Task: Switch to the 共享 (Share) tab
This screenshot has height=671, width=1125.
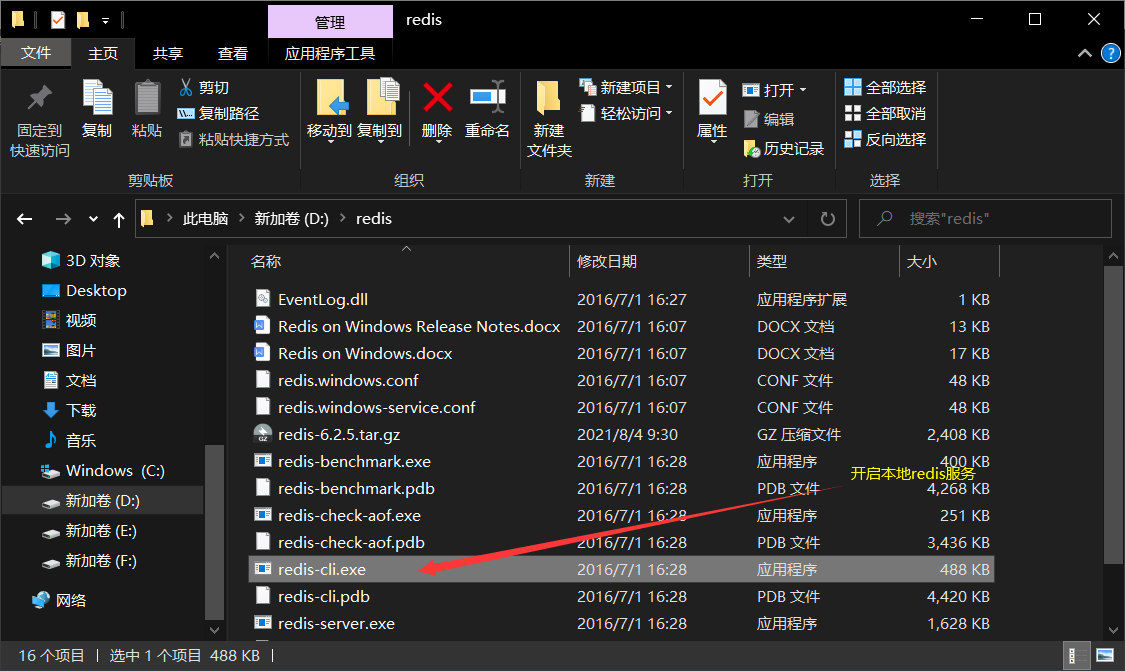Action: [168, 54]
